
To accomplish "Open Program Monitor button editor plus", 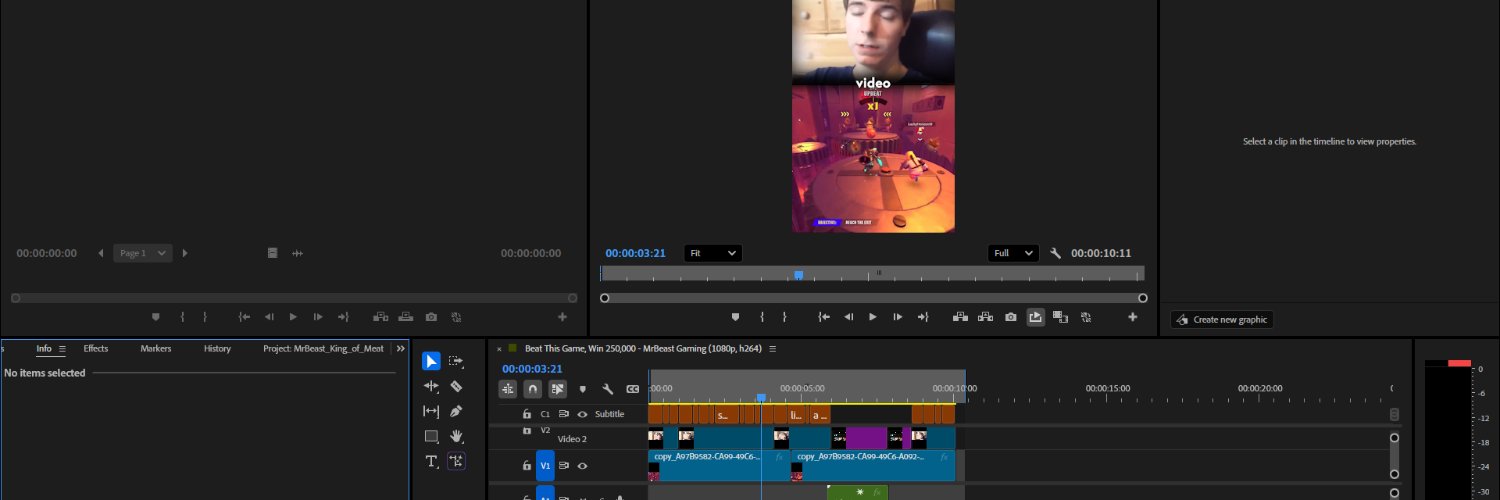I will click(1133, 317).
